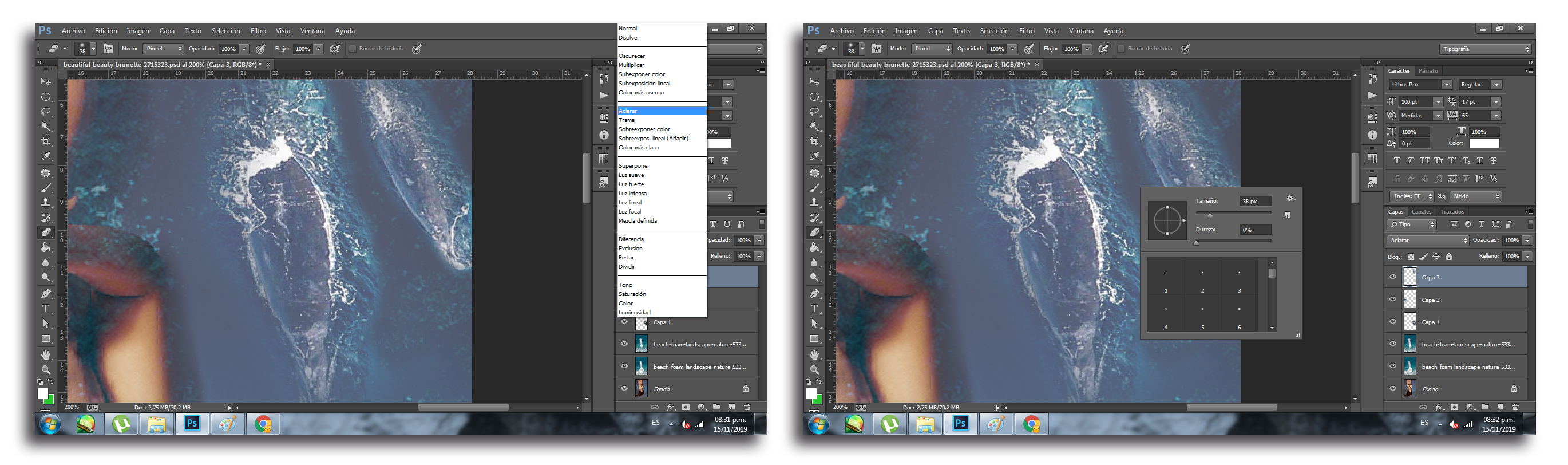Select the Lasso tool in left screenshot
The image size is (1568, 465).
click(x=46, y=112)
